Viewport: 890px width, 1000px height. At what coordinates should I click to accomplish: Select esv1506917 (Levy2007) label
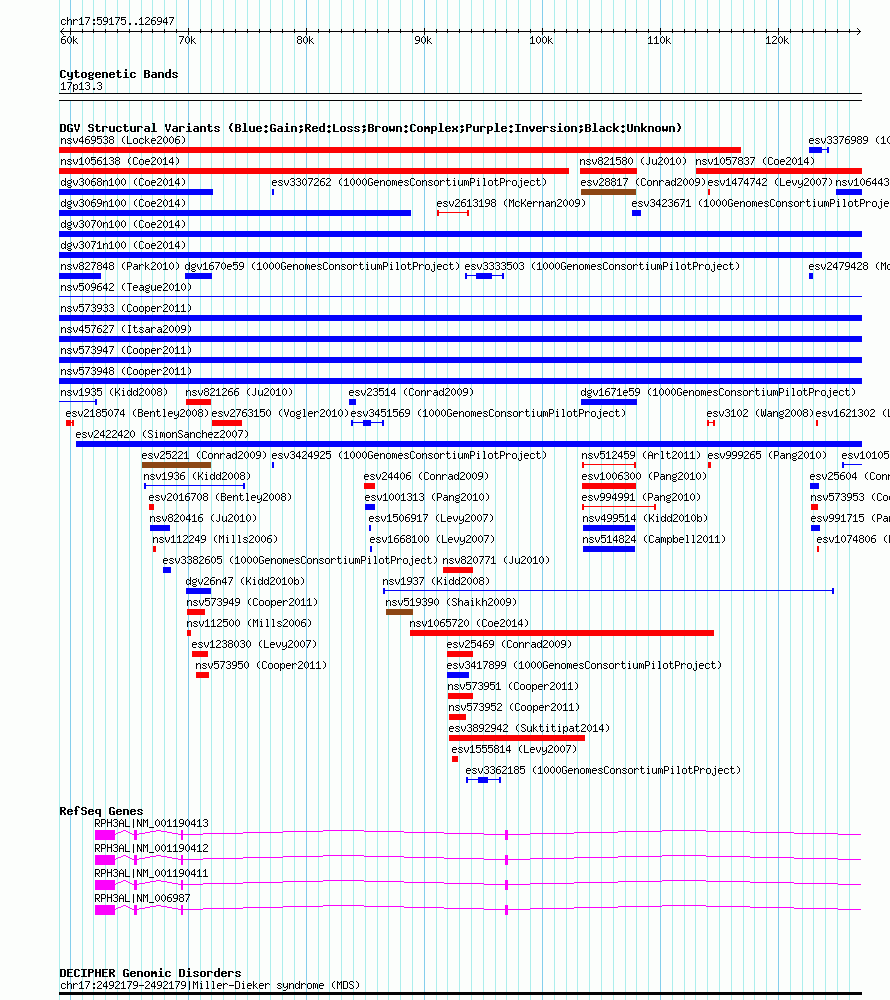coord(432,519)
